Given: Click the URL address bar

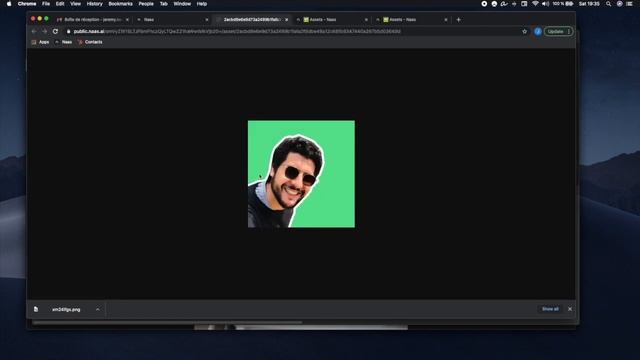Looking at the screenshot, I should [x=294, y=31].
